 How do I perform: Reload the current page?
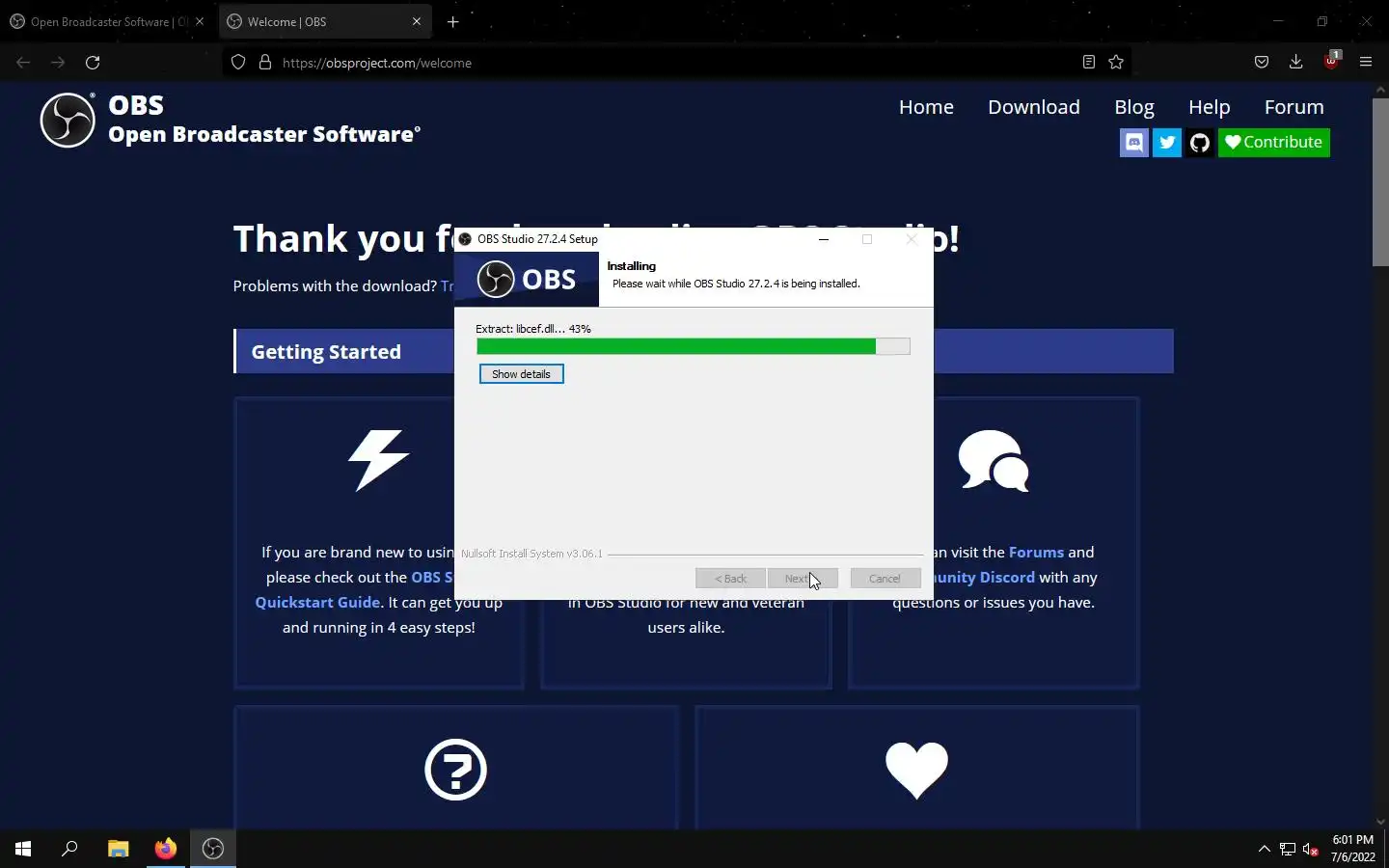point(93,63)
